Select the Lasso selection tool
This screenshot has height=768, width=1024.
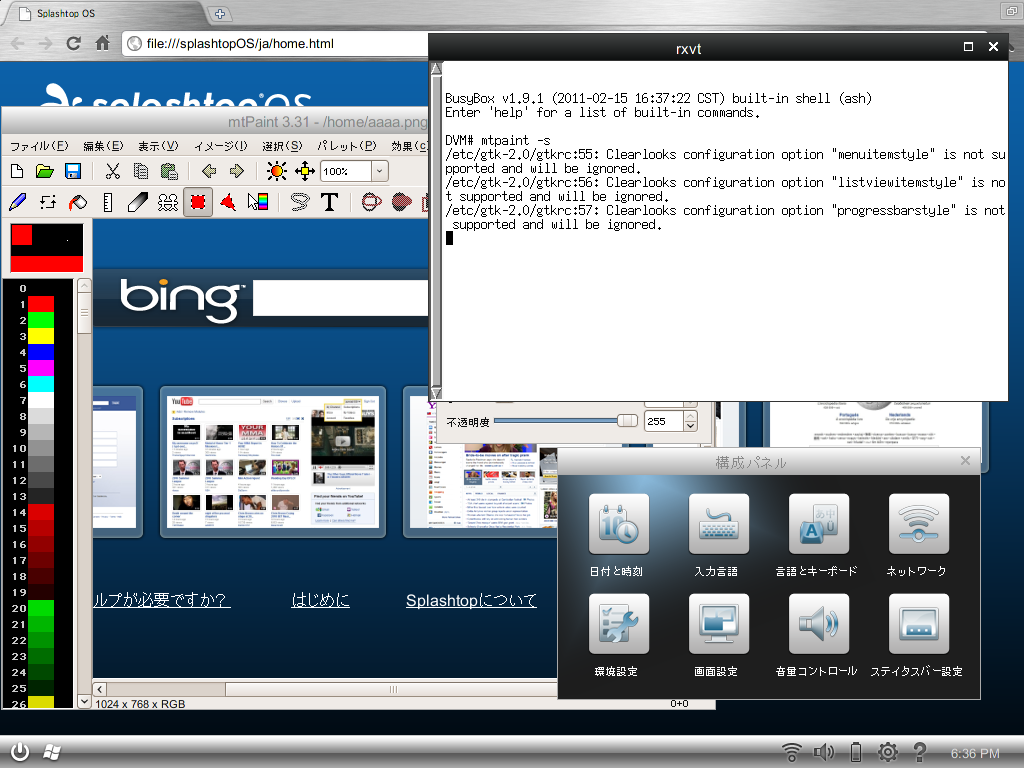299,202
